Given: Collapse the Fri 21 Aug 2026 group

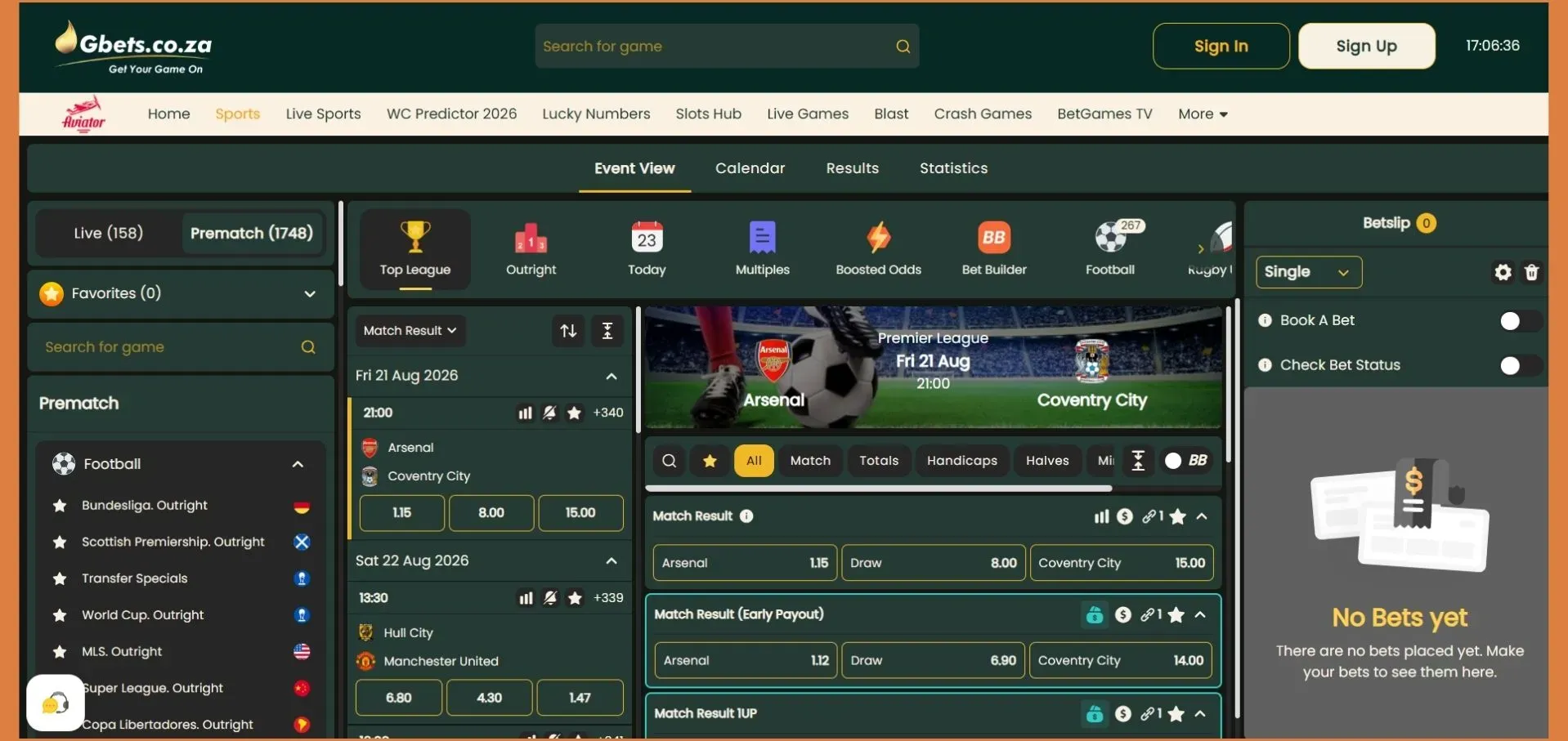Looking at the screenshot, I should [611, 377].
